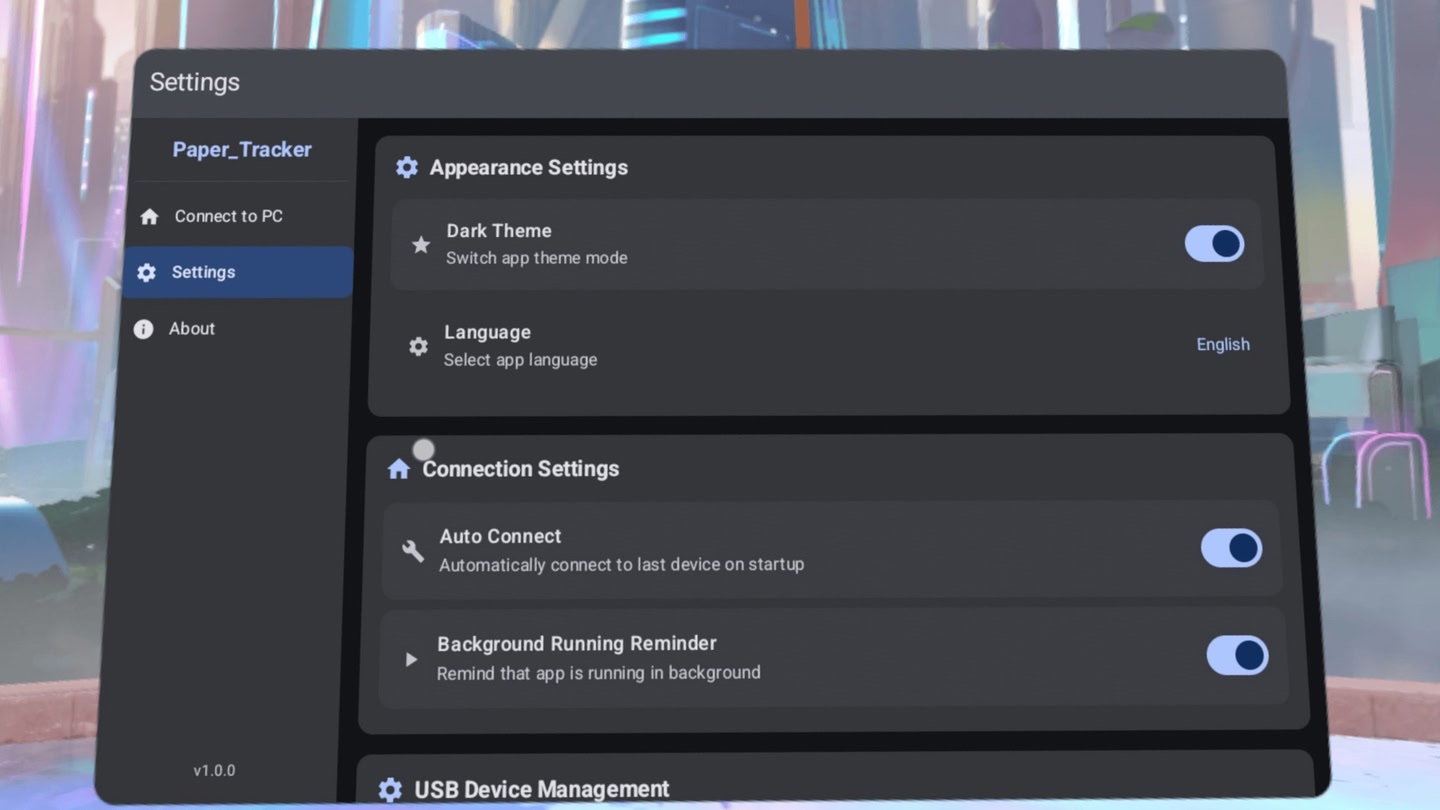1440x810 pixels.
Task: Click the gear icon beside USB Device Management
Action: pyautogui.click(x=390, y=790)
